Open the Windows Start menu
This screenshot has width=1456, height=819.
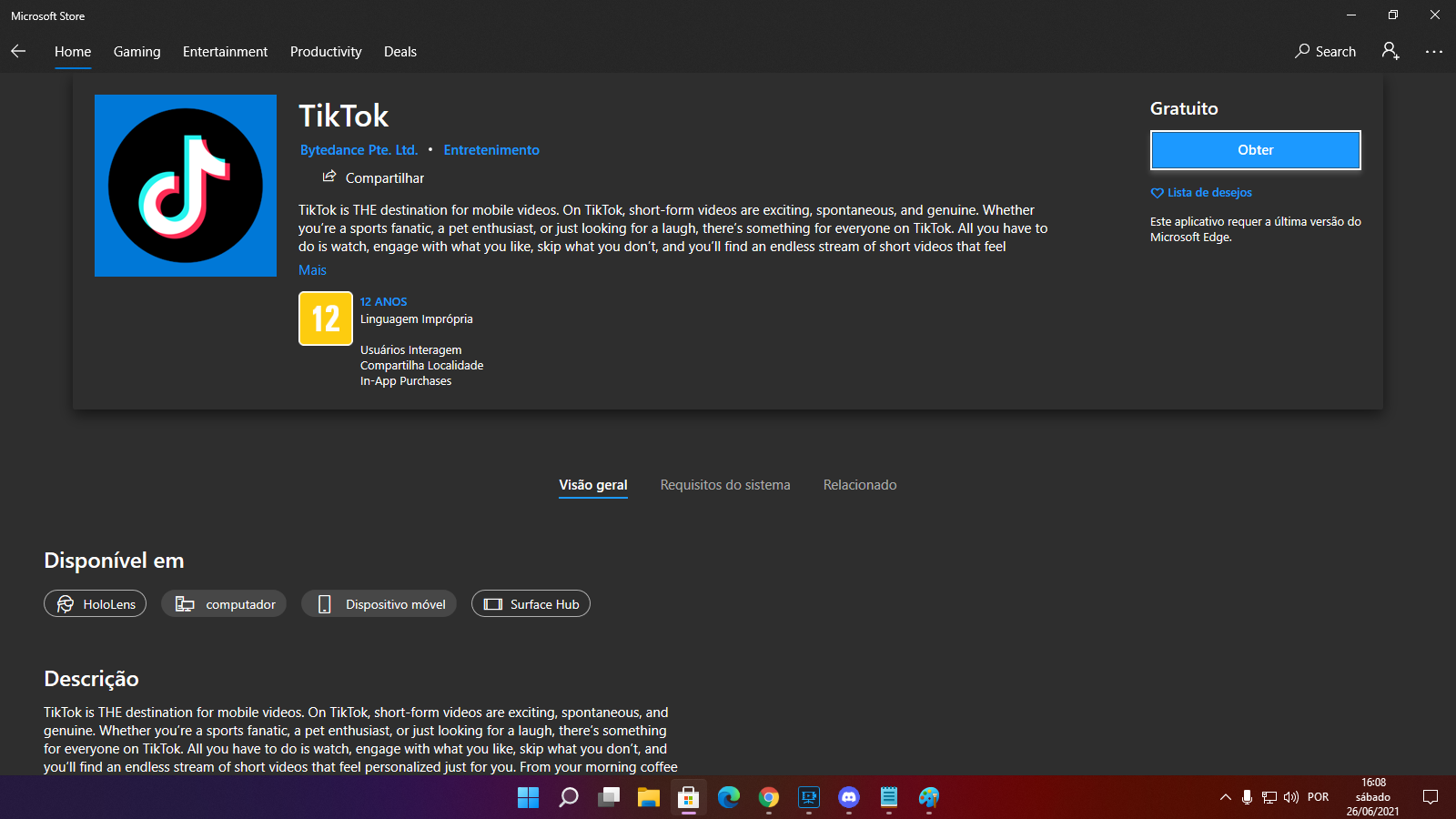click(528, 798)
